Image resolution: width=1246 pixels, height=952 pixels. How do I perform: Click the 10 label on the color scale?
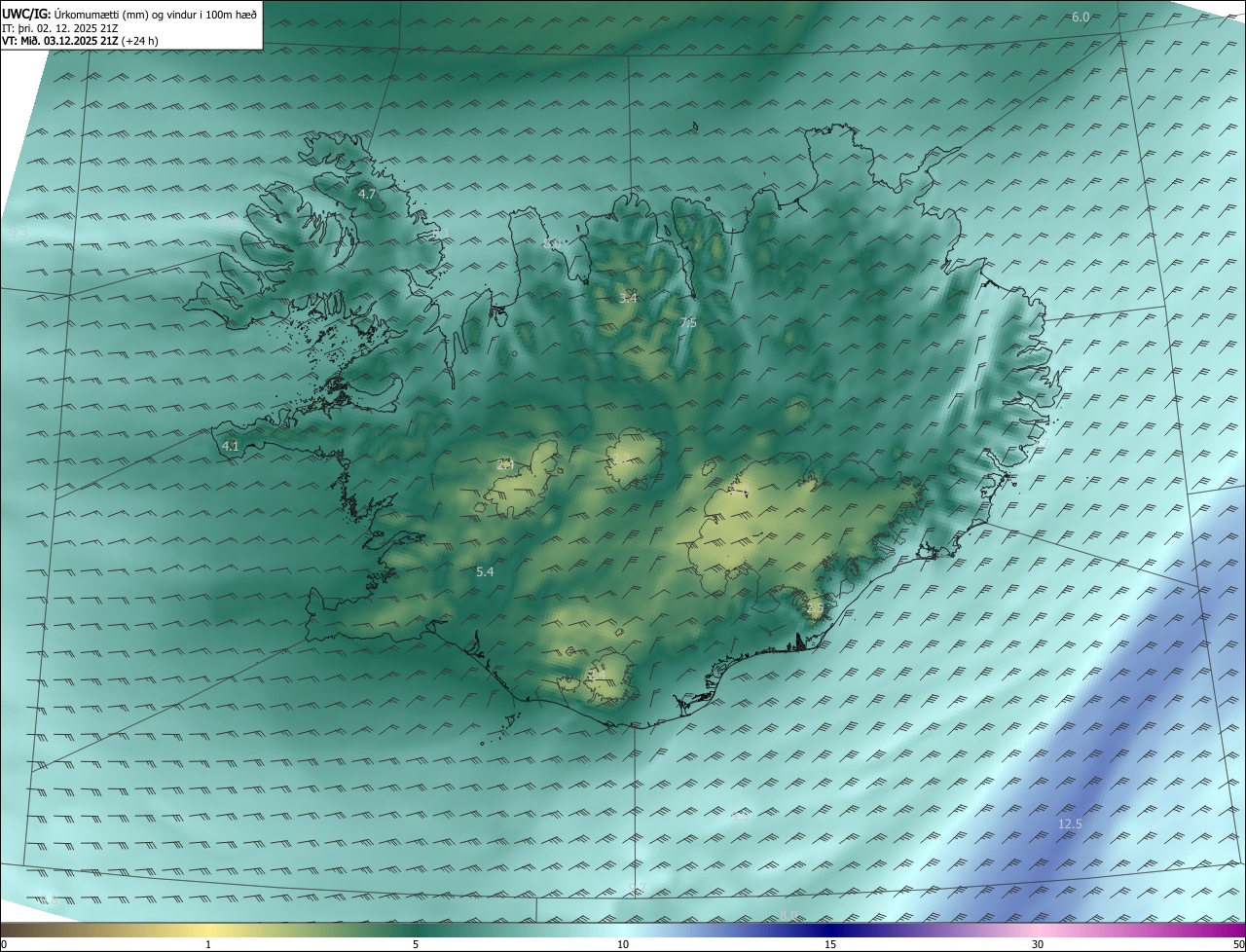623,944
